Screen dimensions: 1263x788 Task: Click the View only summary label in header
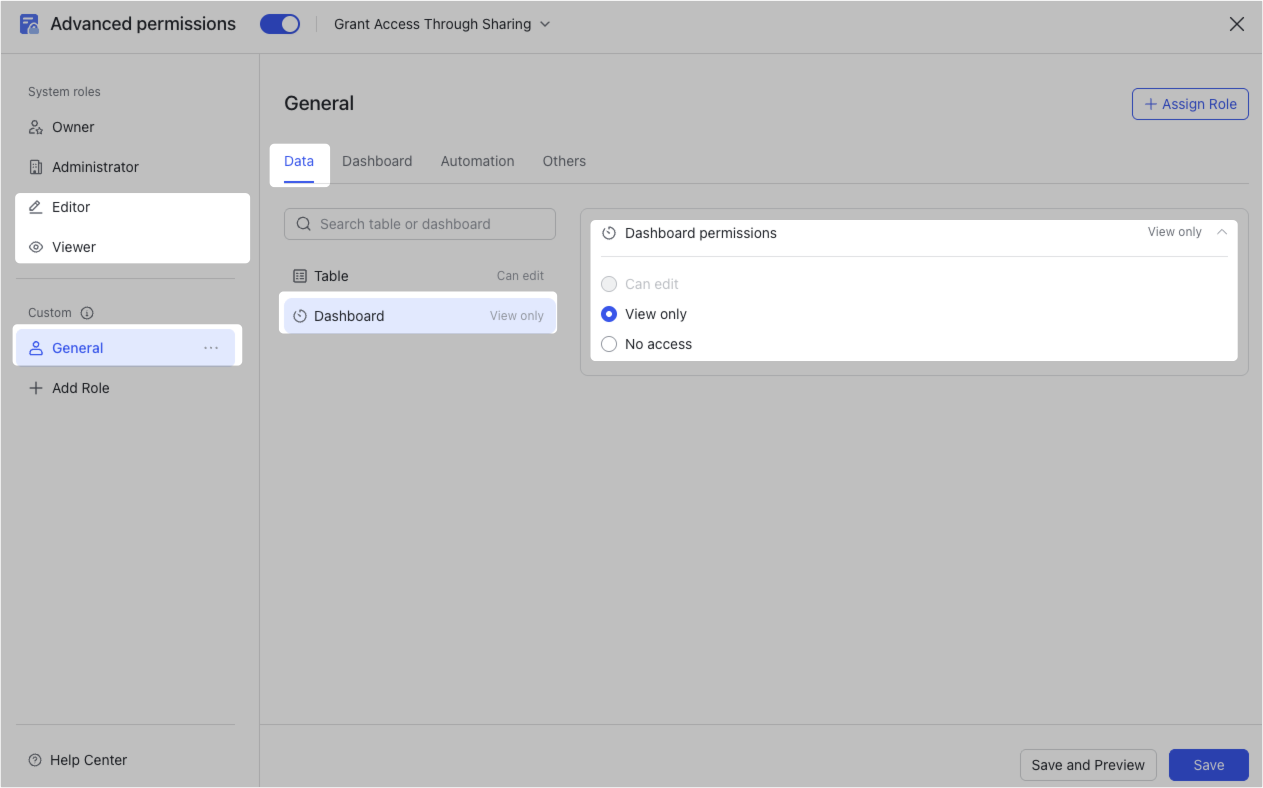(x=1175, y=232)
